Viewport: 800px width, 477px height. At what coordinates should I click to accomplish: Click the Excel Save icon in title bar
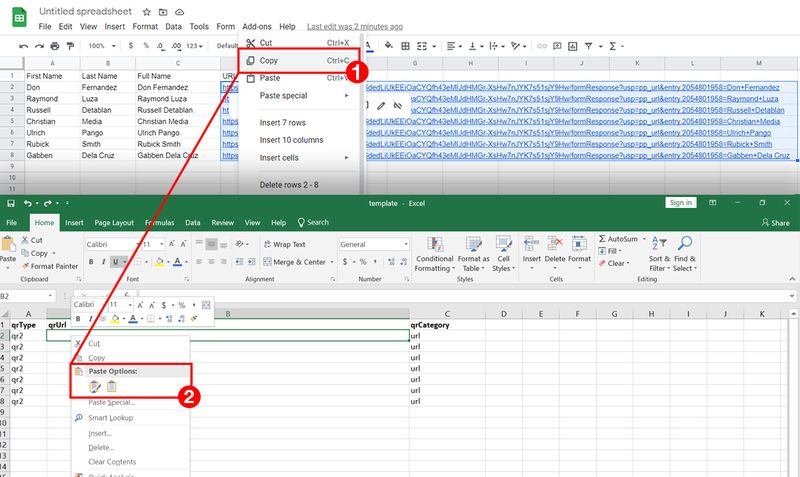pos(11,203)
